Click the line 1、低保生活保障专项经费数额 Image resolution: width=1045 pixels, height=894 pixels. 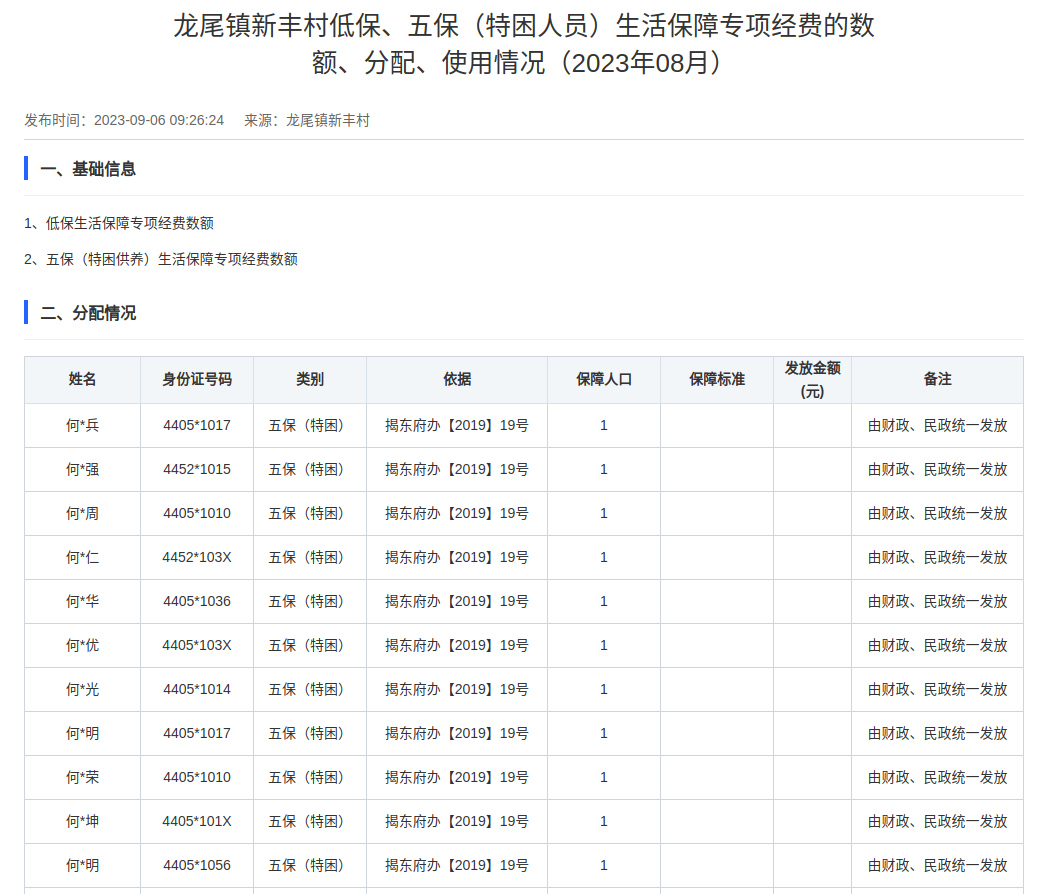119,223
